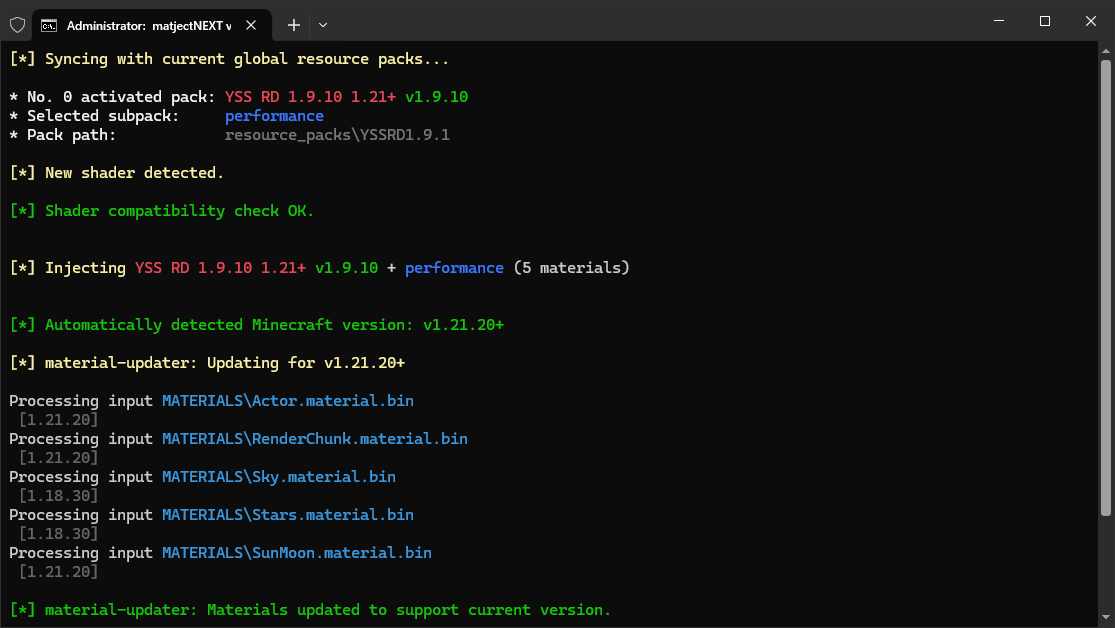Select the Administrator: matjectNEXT tab

click(151, 26)
